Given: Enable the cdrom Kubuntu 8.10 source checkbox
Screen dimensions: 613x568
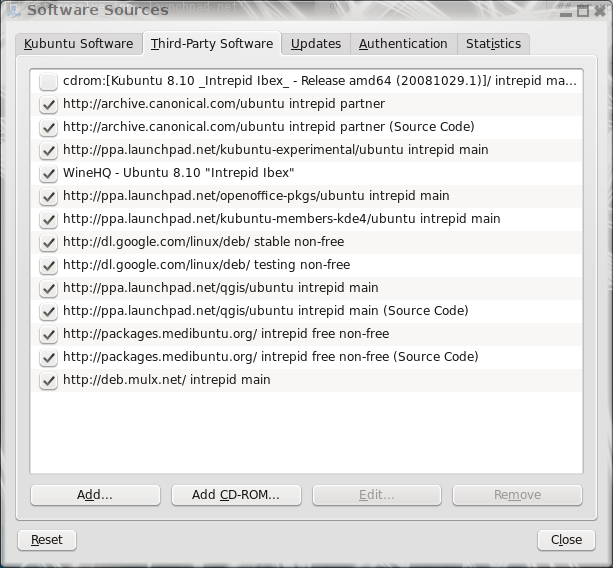Looking at the screenshot, I should [48, 81].
